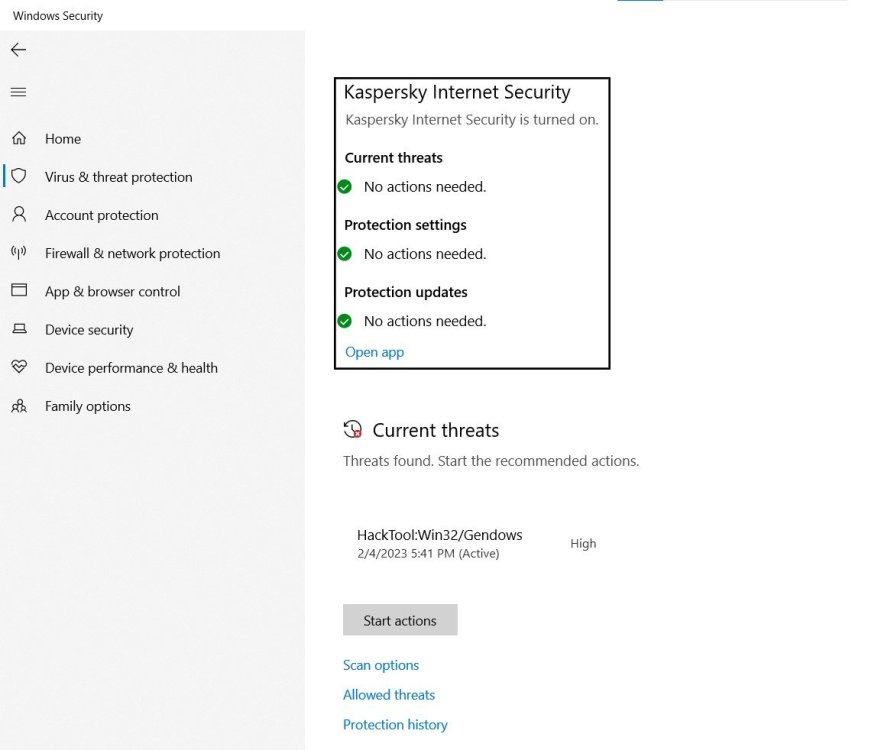Click the Current threats clock-shield icon
Image resolution: width=894 pixels, height=750 pixels.
[x=352, y=430]
